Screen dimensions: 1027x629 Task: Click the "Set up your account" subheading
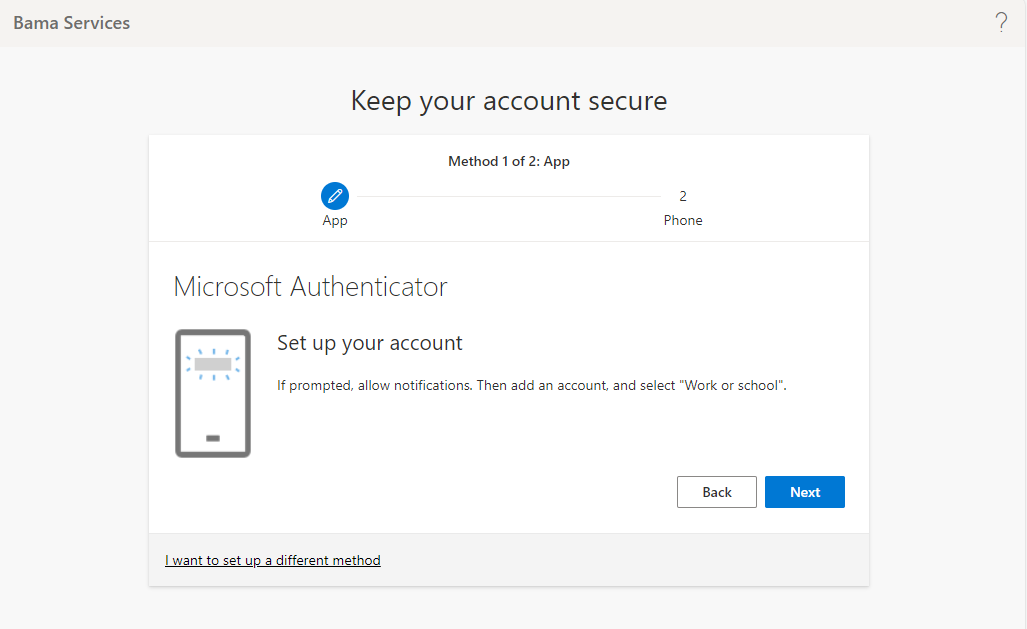click(369, 343)
